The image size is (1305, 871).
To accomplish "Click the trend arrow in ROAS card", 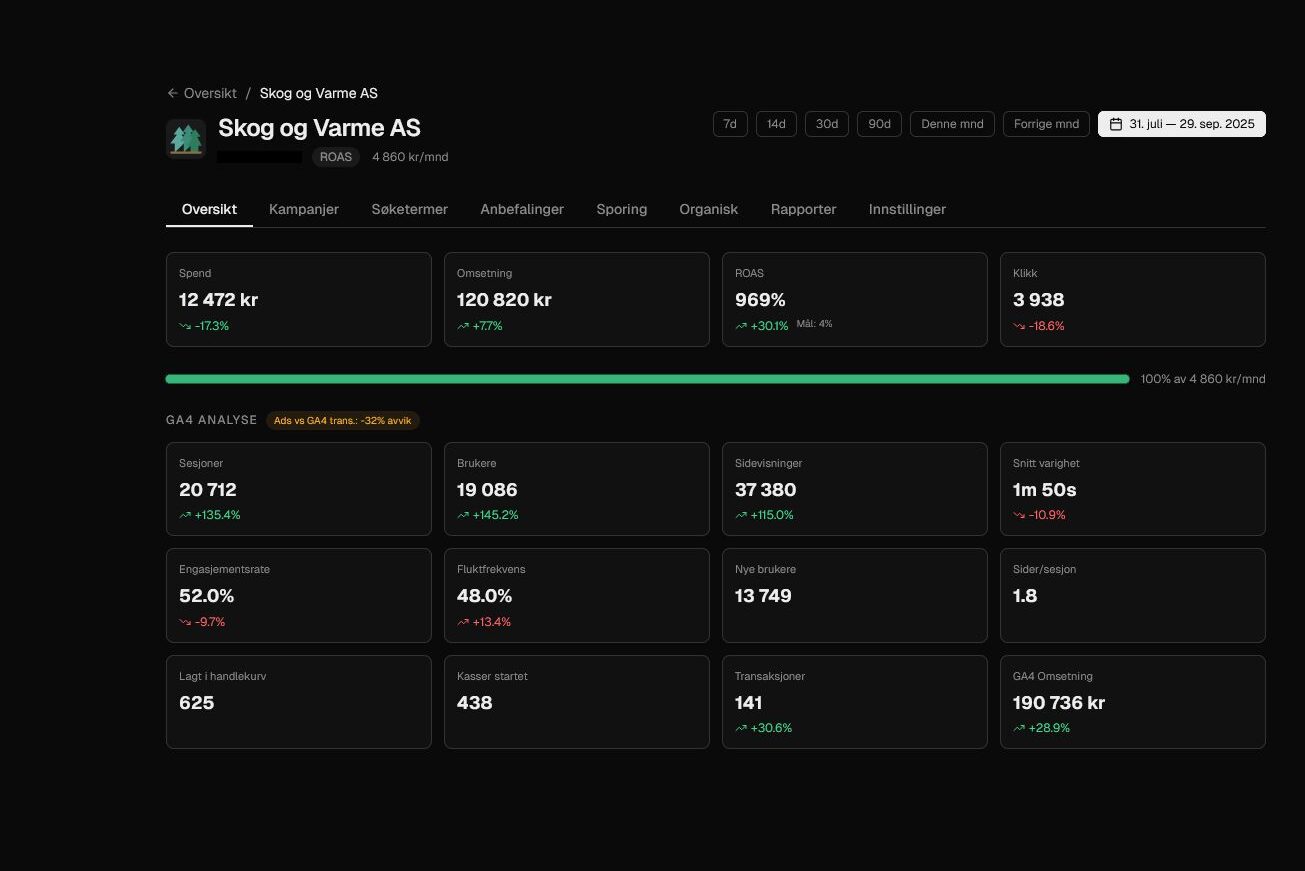I will click(741, 326).
